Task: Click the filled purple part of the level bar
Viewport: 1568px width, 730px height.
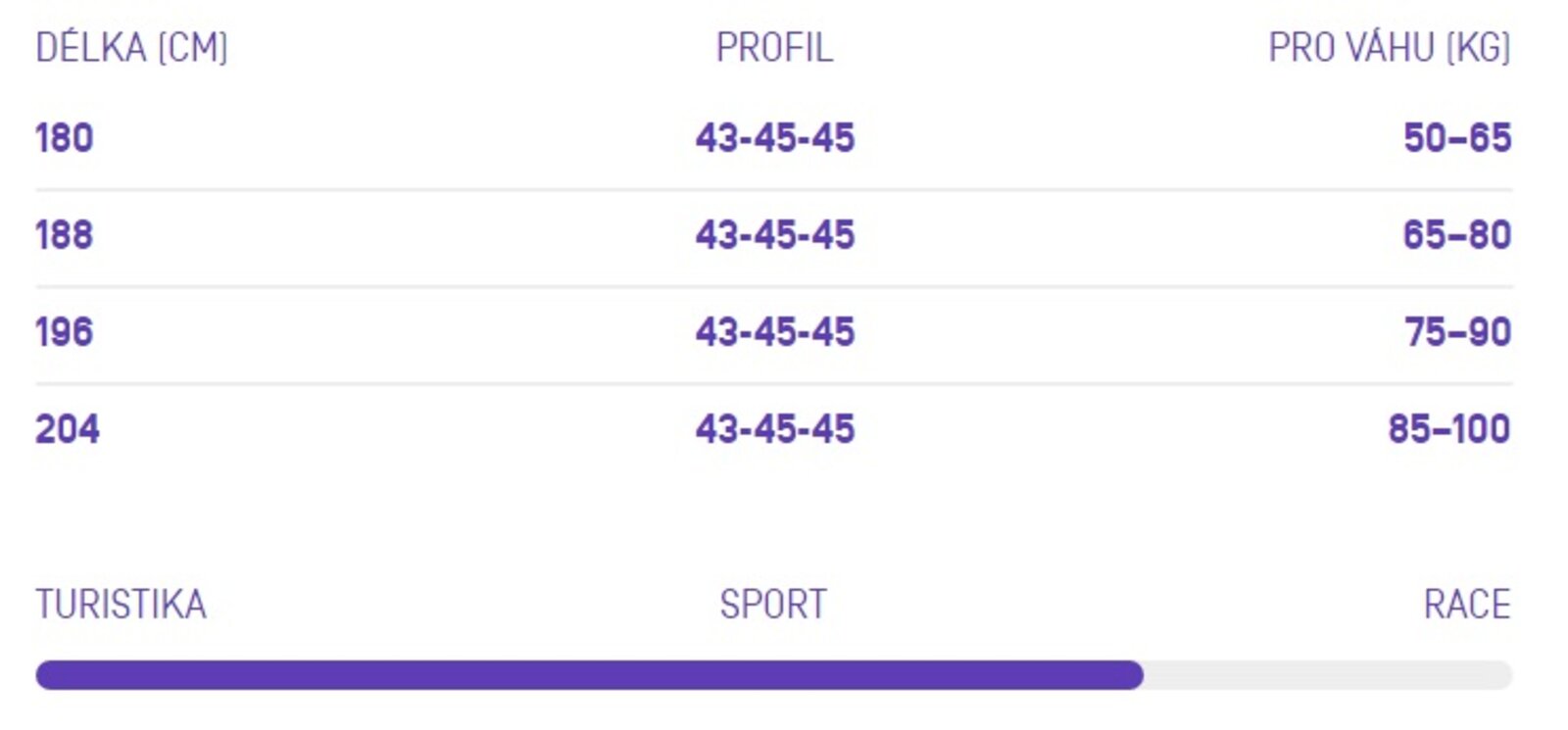Action: click(x=589, y=675)
